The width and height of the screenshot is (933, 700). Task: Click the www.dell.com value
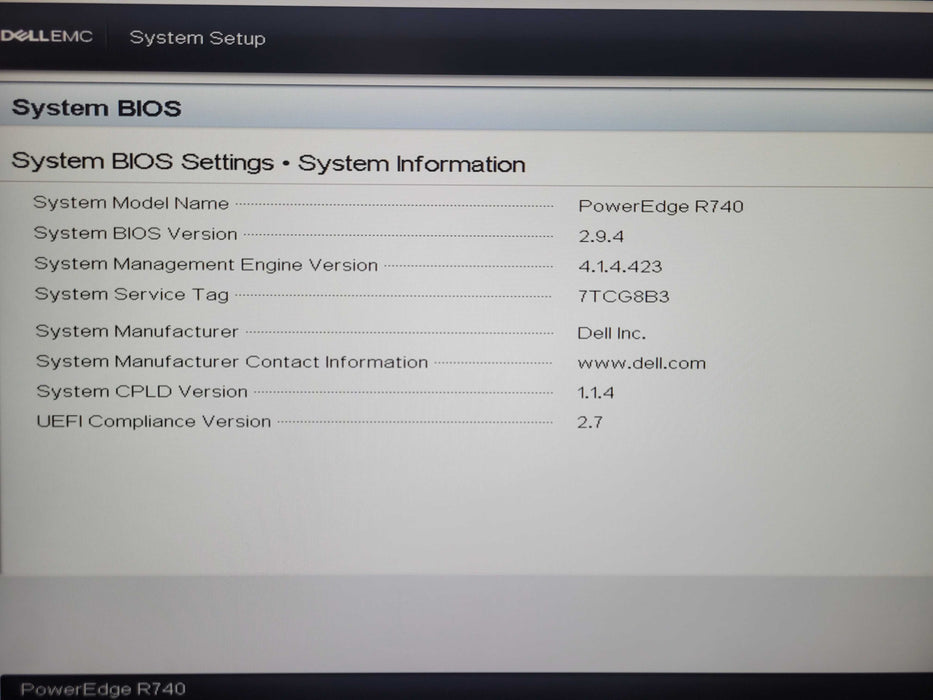[641, 362]
